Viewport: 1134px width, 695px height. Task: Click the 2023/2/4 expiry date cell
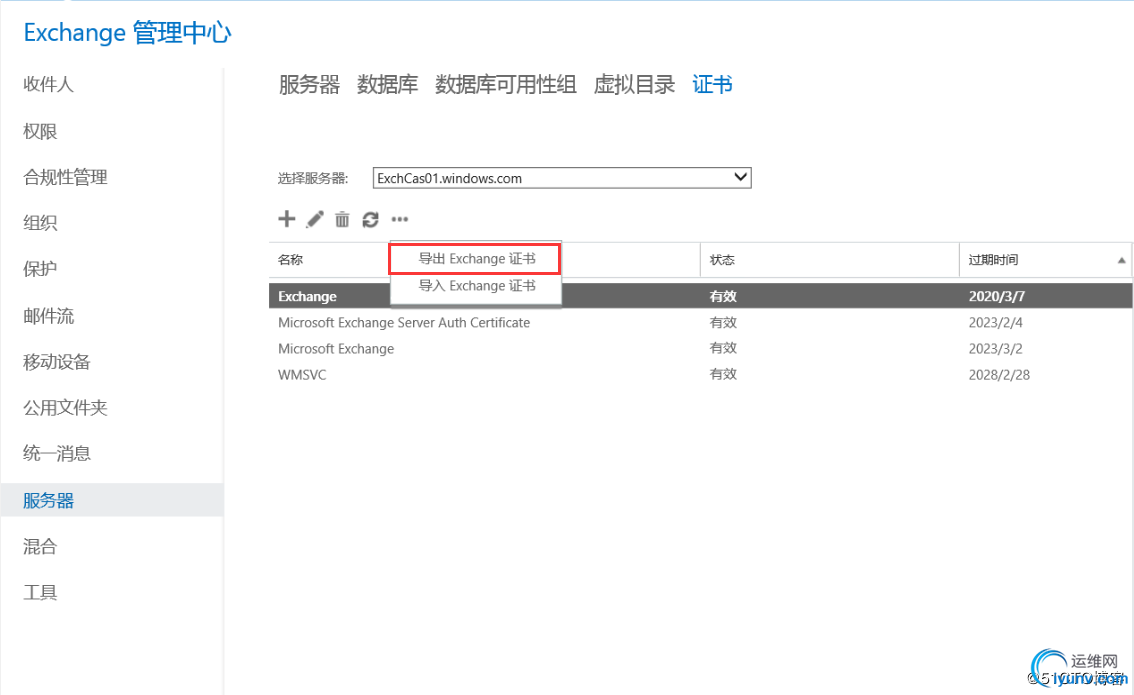click(996, 323)
